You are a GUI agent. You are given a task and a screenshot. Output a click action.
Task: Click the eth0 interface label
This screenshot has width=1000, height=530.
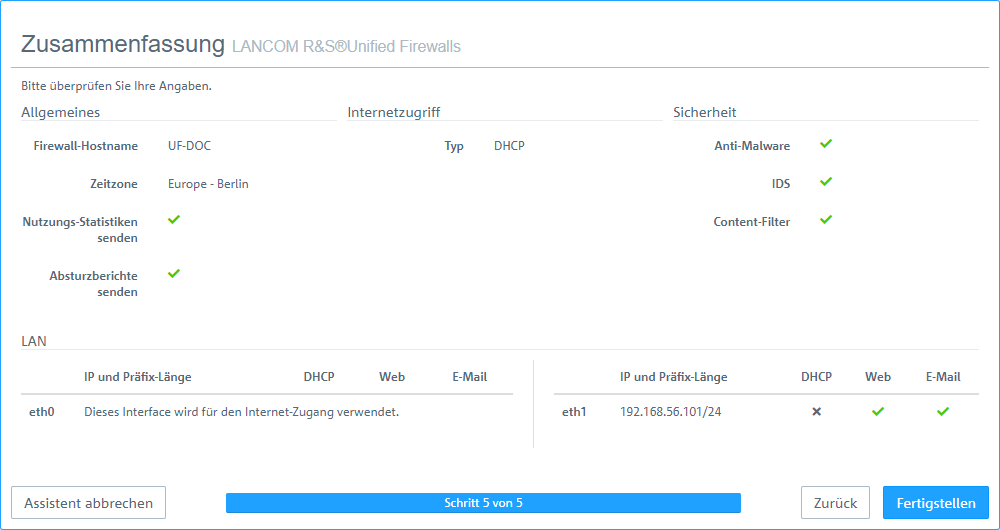tap(41, 411)
